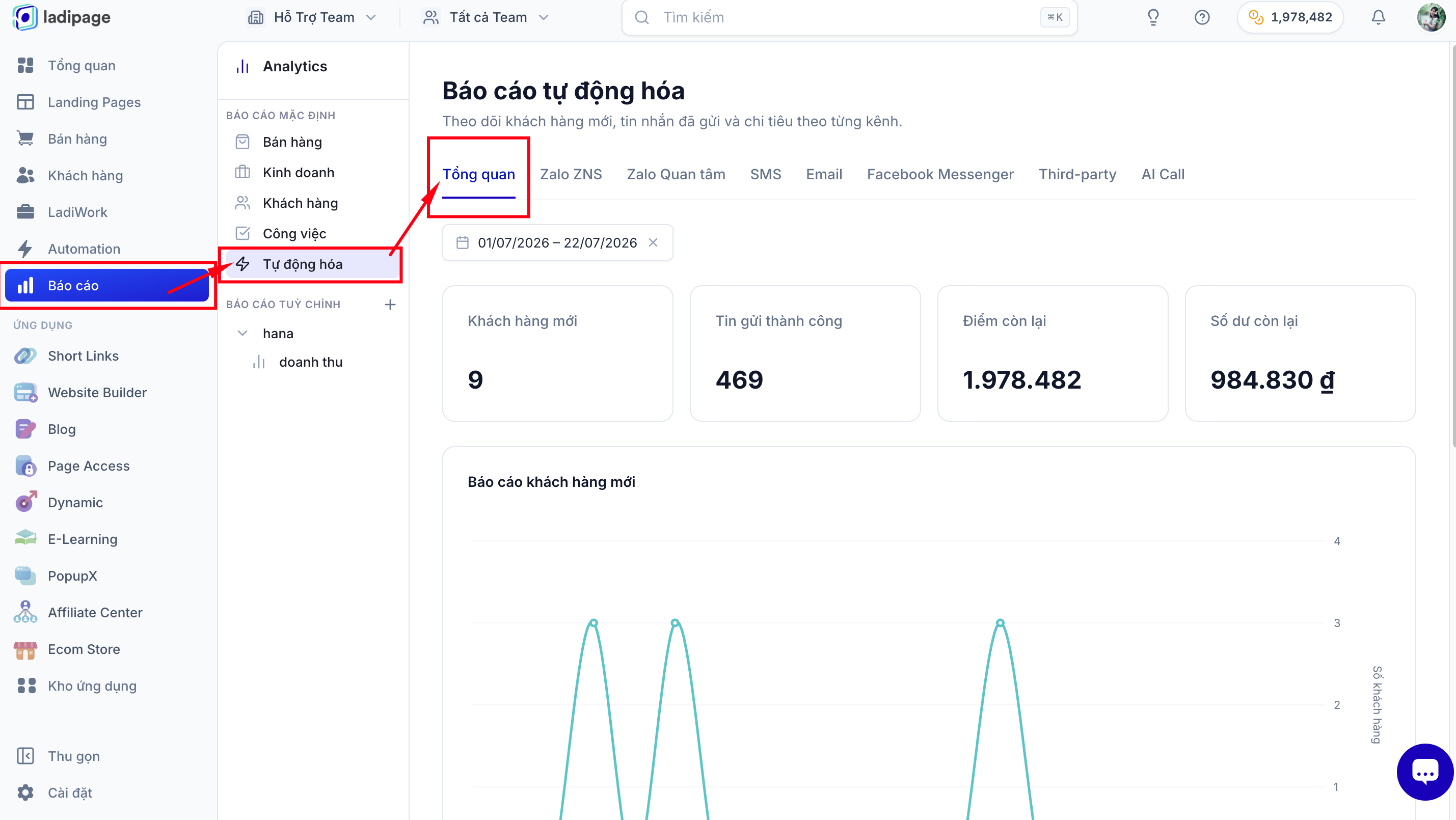Open Page Access app

point(107,466)
